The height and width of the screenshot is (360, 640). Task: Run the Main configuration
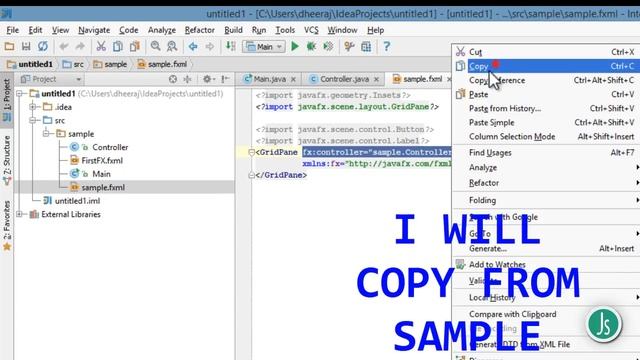coord(295,47)
